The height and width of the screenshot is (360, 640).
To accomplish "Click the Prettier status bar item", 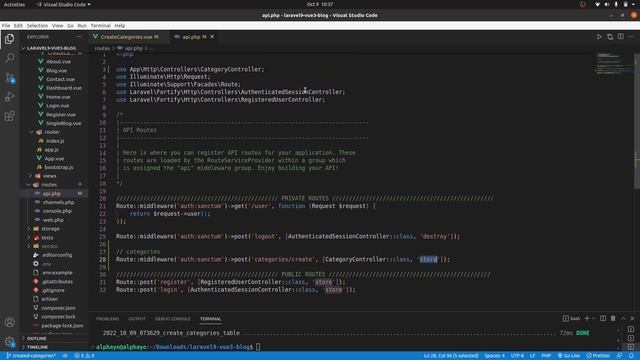I will pyautogui.click(x=598, y=356).
